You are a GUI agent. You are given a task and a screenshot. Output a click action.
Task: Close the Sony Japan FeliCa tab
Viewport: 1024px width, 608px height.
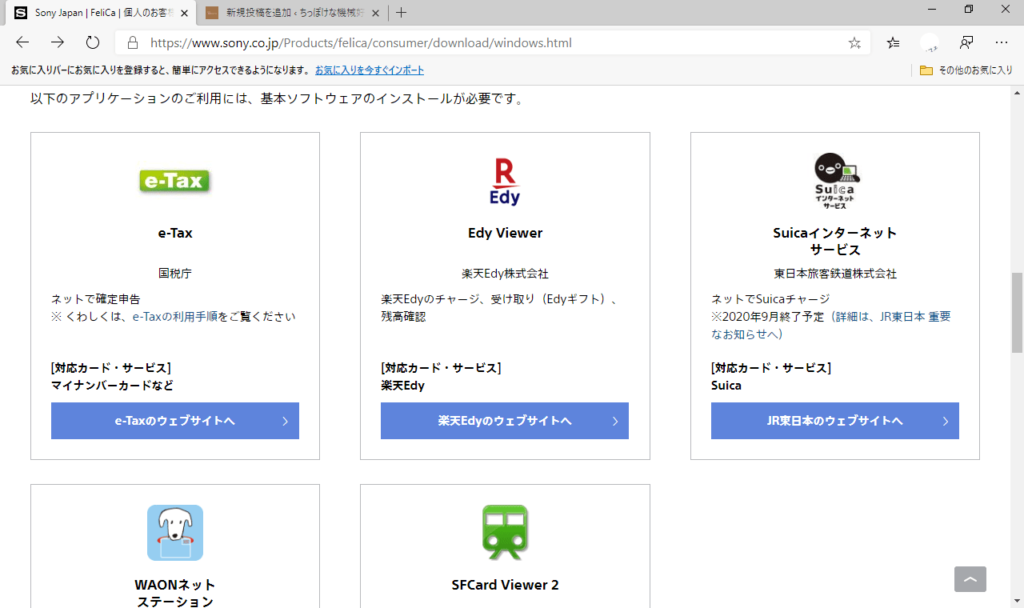(x=184, y=13)
